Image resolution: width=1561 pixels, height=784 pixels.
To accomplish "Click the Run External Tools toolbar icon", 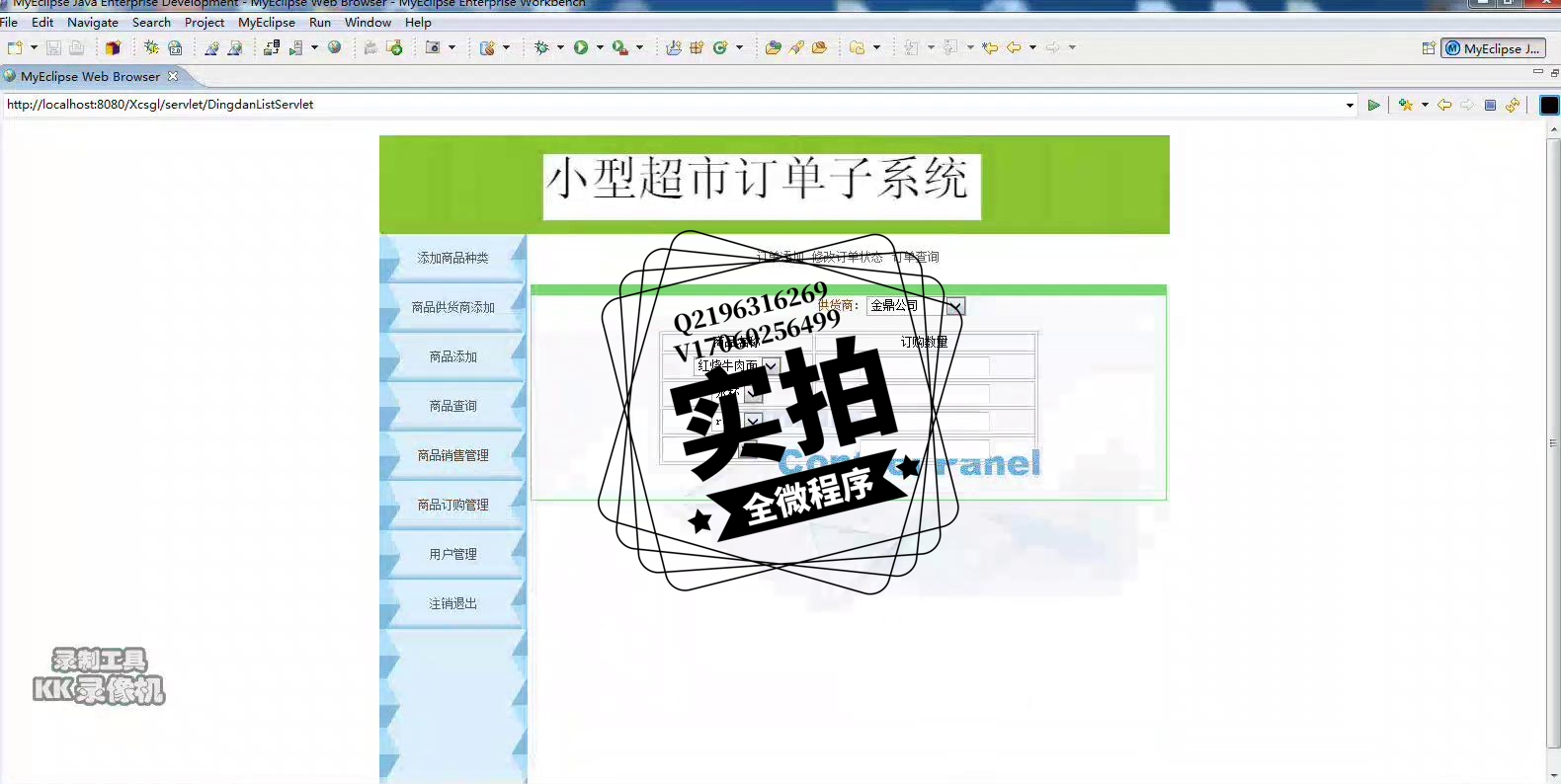I will pyautogui.click(x=619, y=47).
